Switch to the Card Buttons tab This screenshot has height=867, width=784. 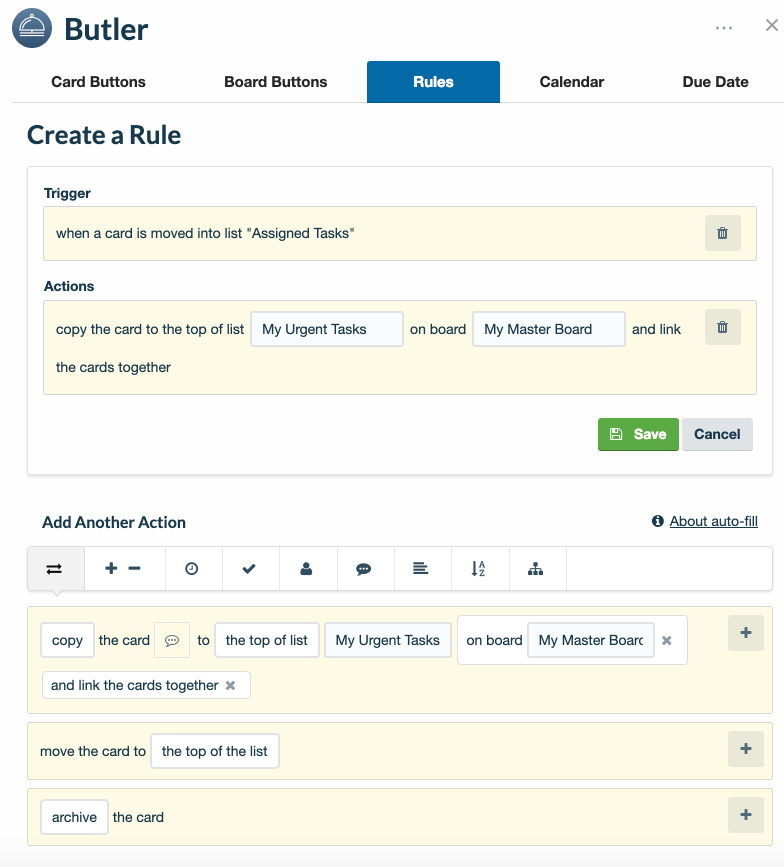(98, 82)
